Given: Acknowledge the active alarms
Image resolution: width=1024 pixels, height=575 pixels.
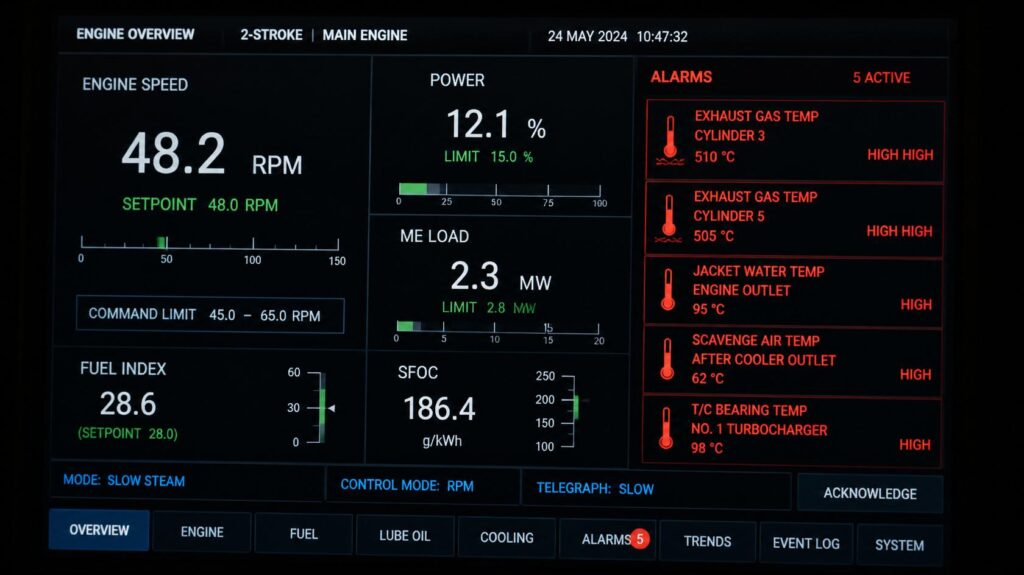Looking at the screenshot, I should tap(870, 493).
